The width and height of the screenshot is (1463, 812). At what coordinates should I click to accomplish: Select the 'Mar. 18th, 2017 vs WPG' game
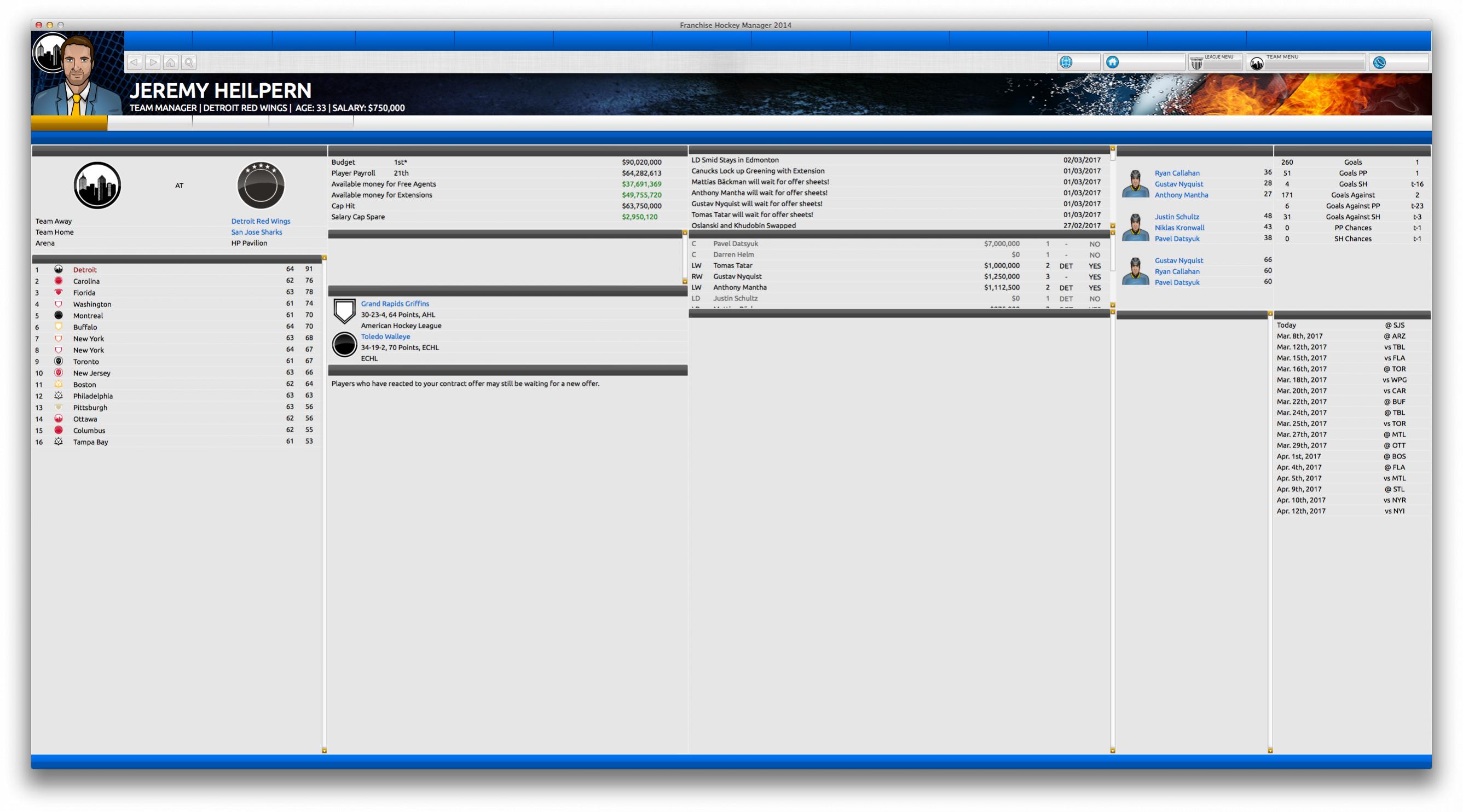pos(1352,380)
